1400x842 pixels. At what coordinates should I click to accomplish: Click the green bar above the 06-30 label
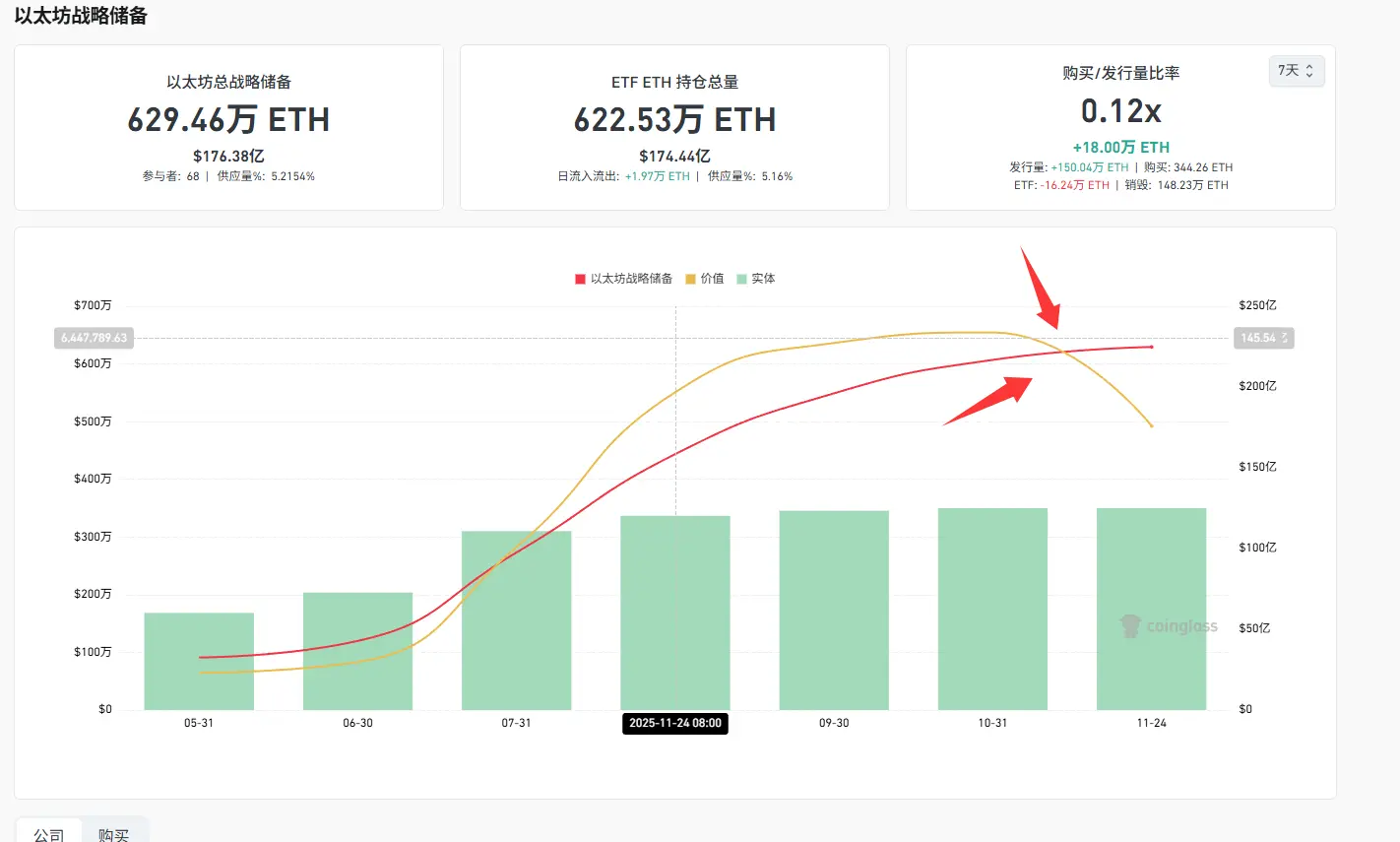point(357,651)
